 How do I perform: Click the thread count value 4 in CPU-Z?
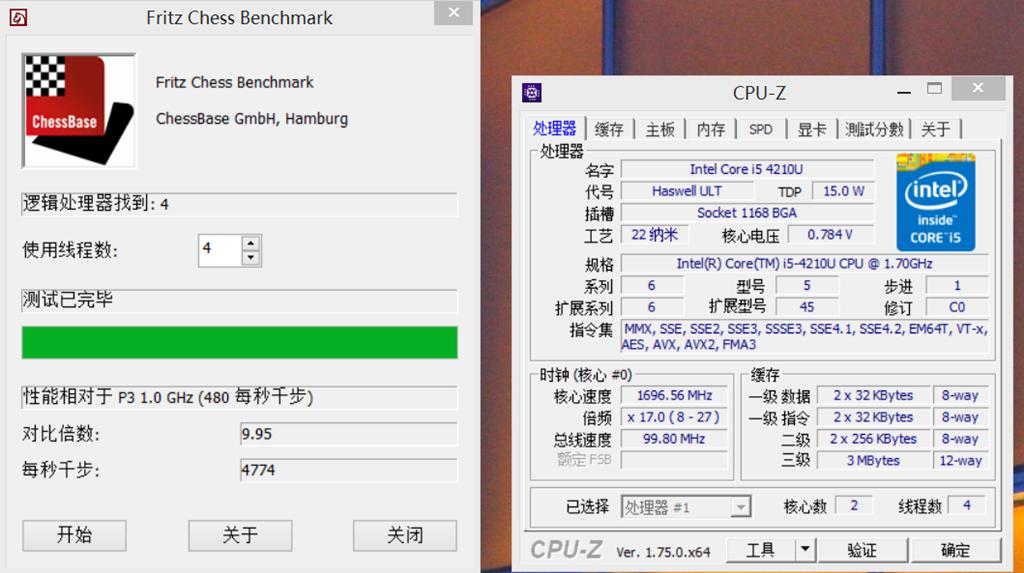point(967,505)
